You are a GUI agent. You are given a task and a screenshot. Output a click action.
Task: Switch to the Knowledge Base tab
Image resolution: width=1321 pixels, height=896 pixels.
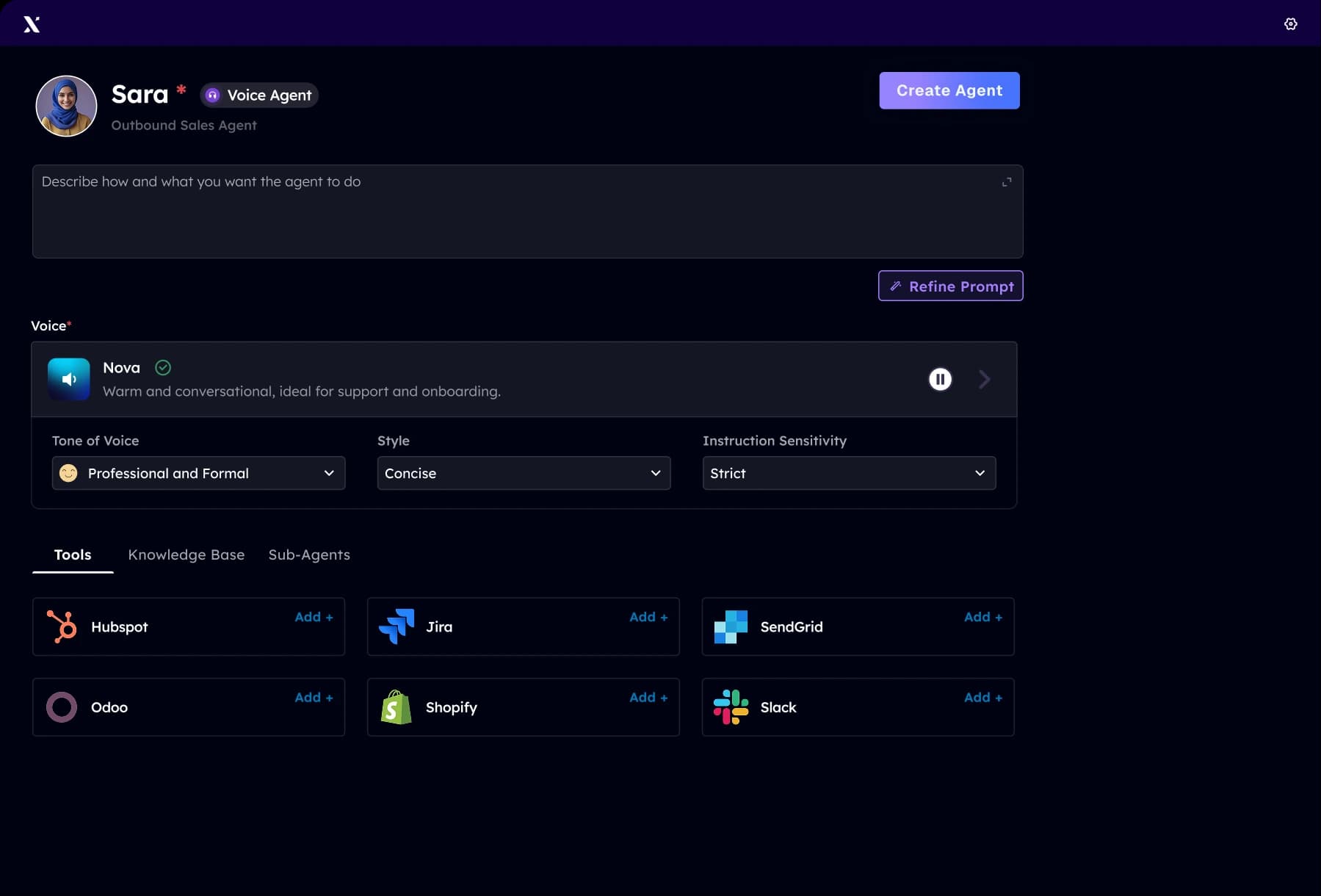[186, 554]
